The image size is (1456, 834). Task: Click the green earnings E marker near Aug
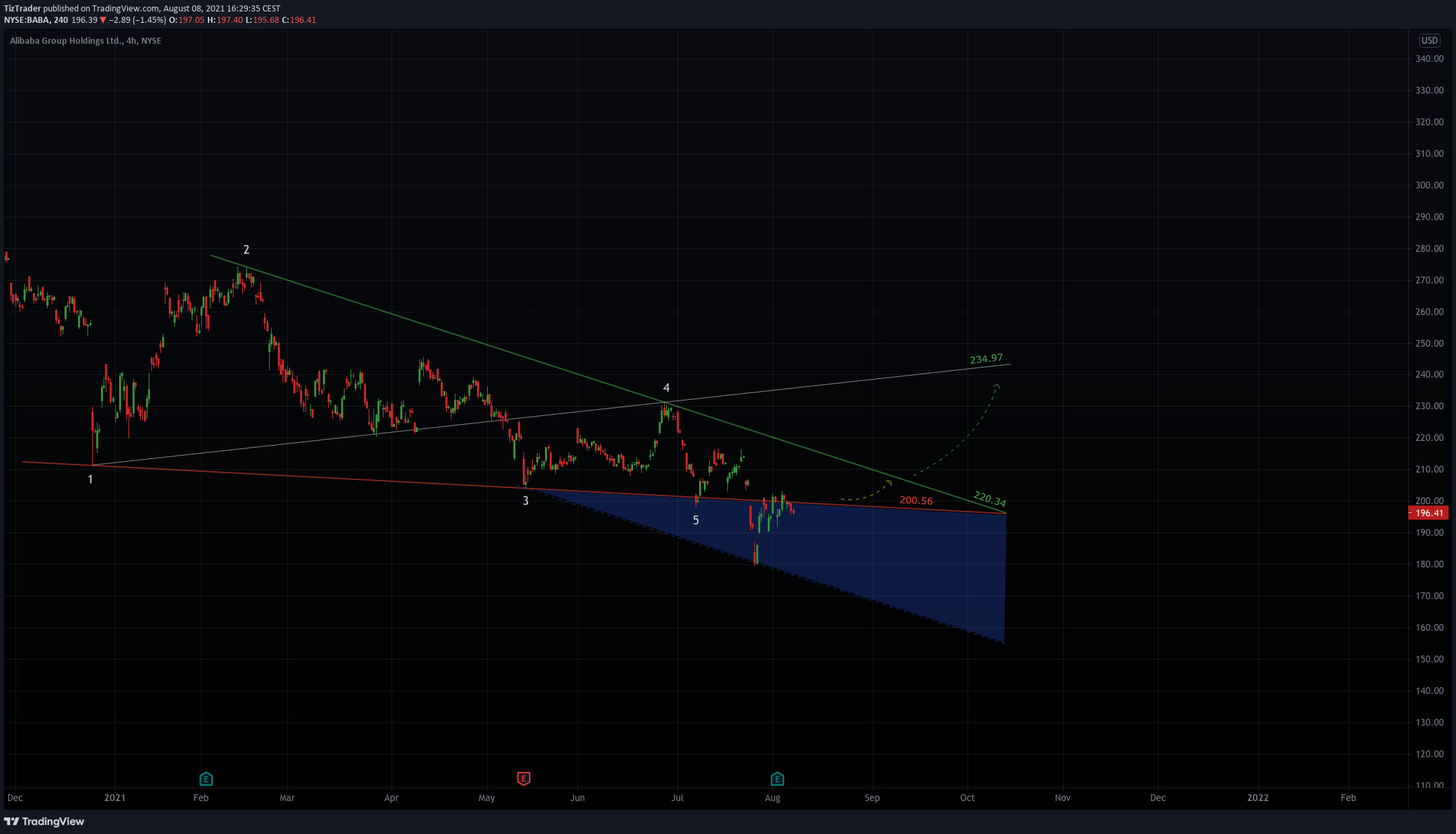pyautogui.click(x=777, y=779)
